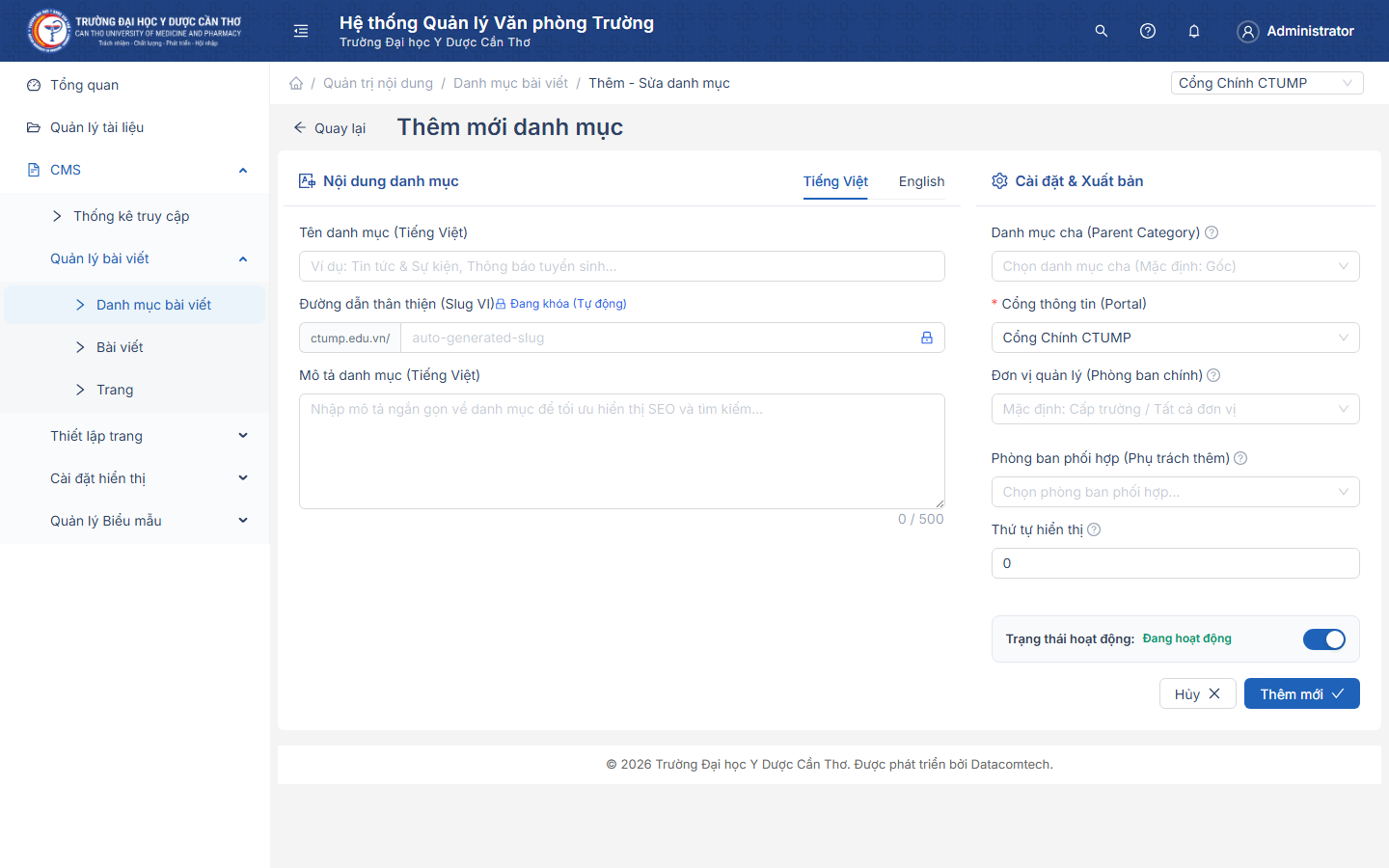Expand the Thiết lập trang menu
Screen dimensions: 1389x868
tap(135, 436)
